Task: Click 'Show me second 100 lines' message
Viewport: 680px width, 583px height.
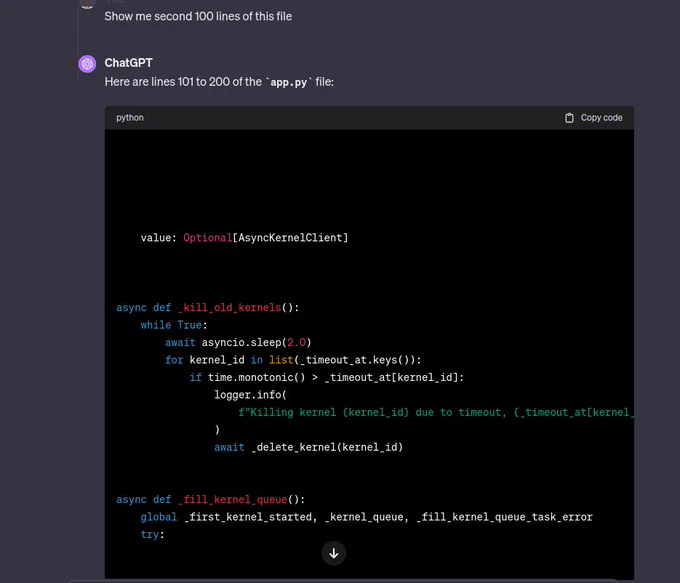Action: point(198,16)
